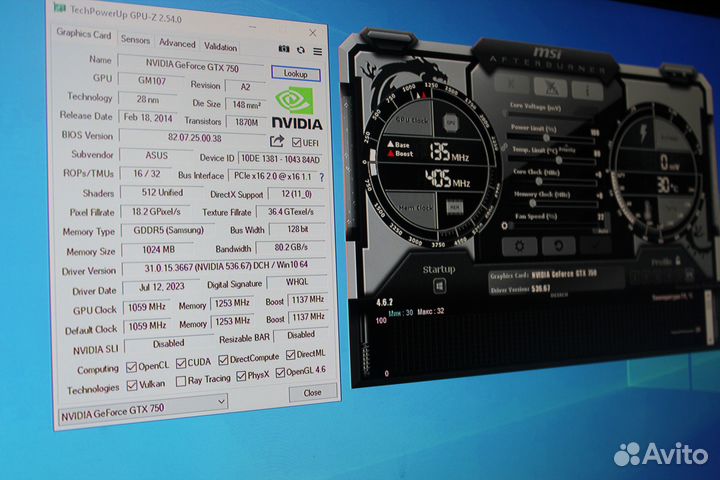Click the GPU-Z refresh icon
Viewport: 720px width, 480px height.
click(x=301, y=50)
